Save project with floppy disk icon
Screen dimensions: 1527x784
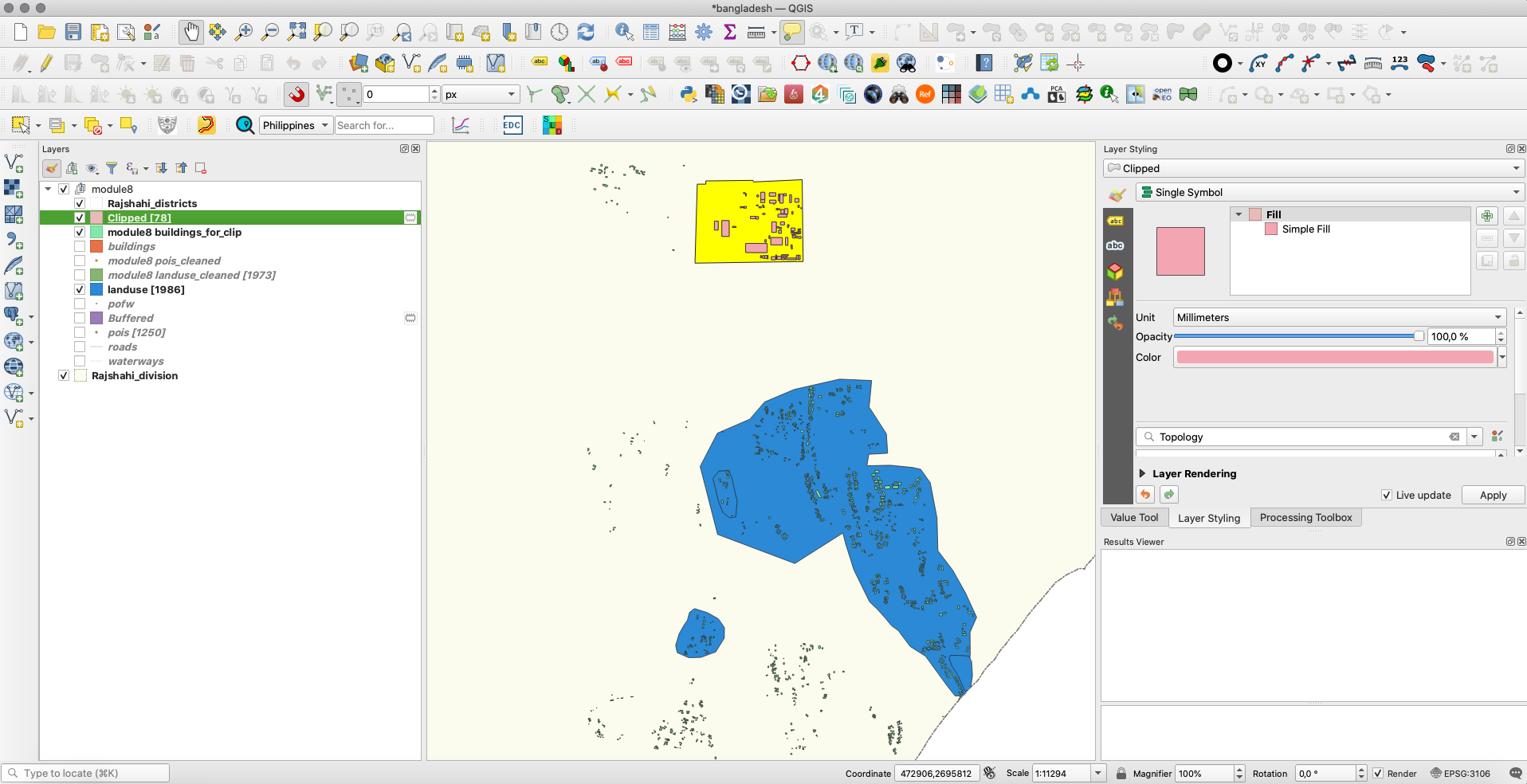[73, 32]
